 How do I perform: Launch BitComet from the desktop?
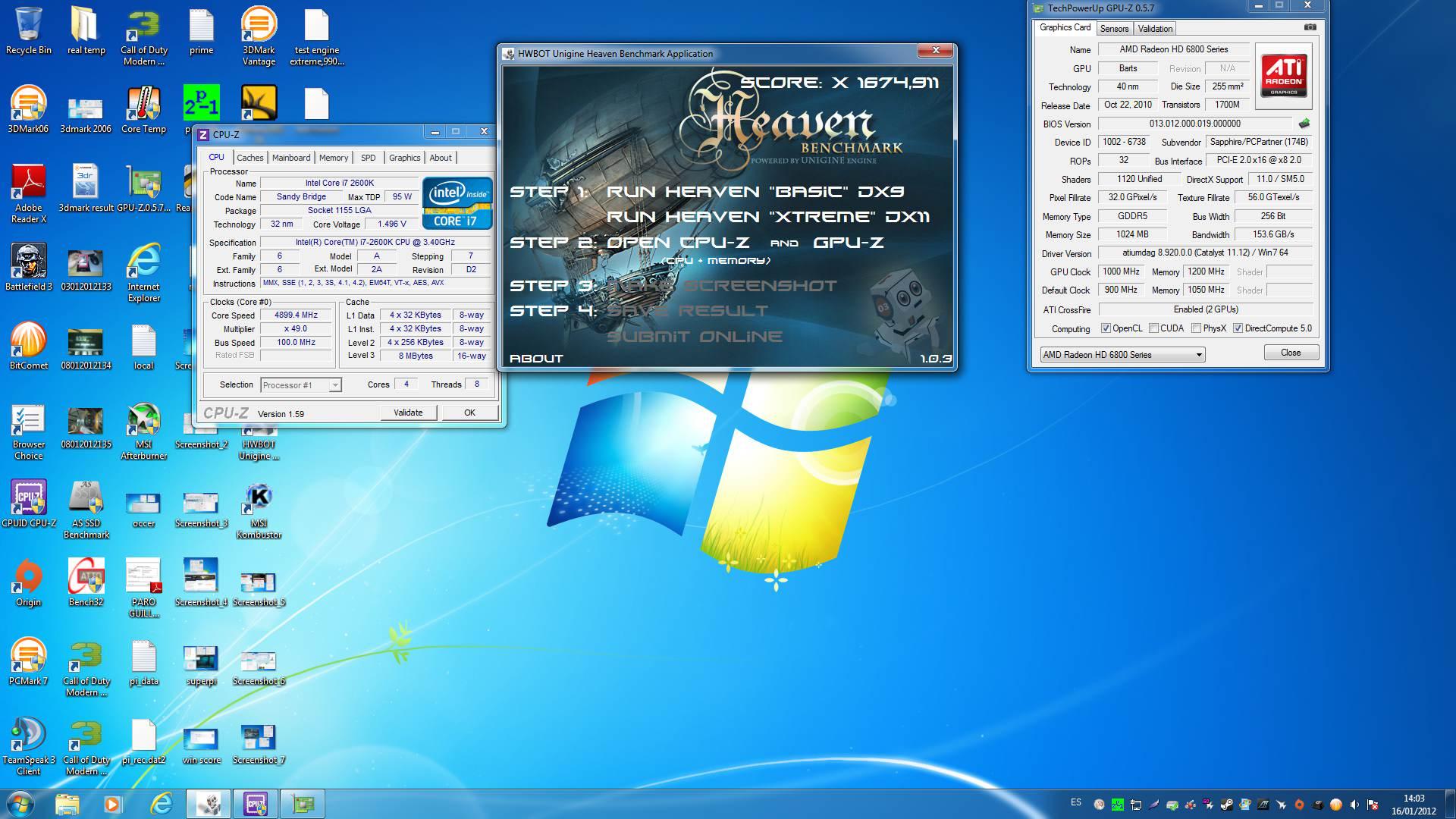[x=29, y=347]
